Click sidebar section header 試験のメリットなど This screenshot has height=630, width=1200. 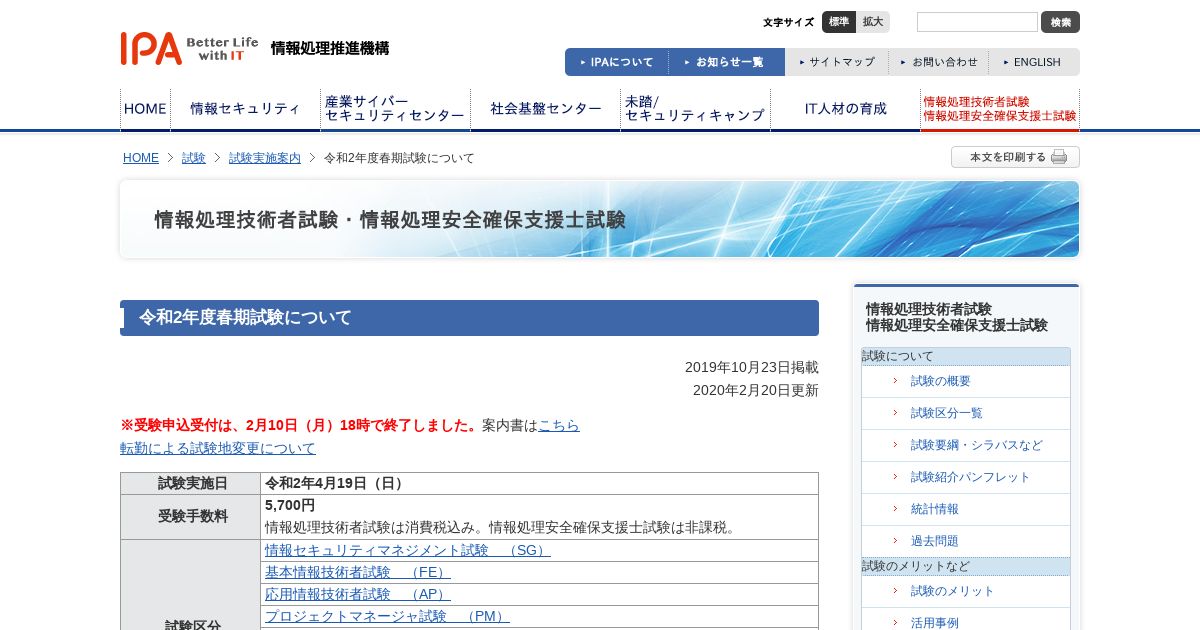tap(966, 566)
